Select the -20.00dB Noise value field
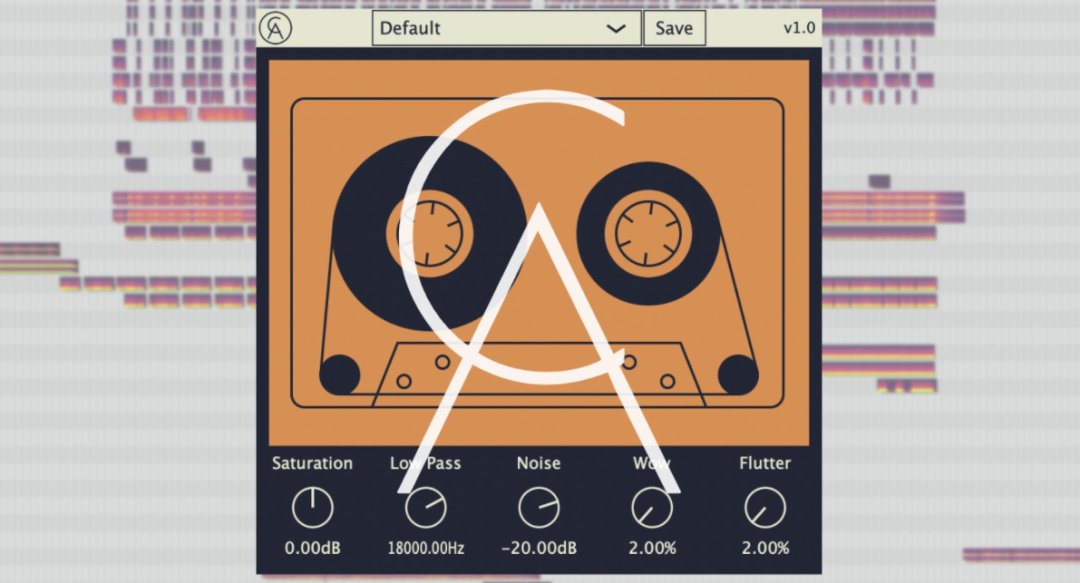The width and height of the screenshot is (1080, 583). [539, 548]
